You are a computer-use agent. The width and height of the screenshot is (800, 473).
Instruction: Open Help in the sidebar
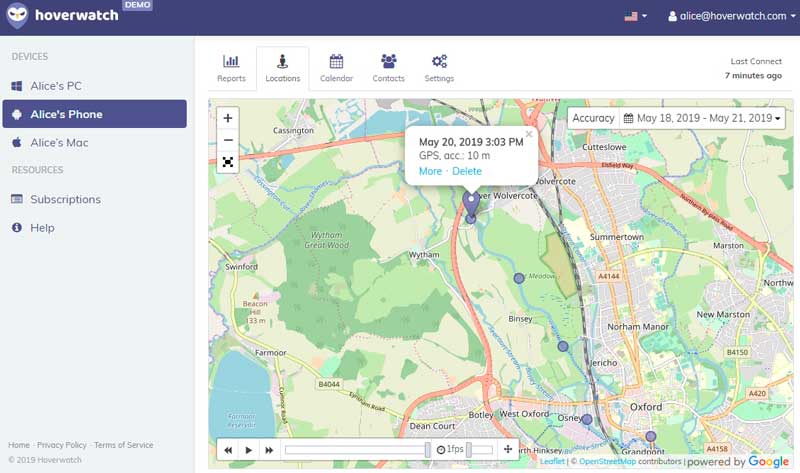(95, 228)
